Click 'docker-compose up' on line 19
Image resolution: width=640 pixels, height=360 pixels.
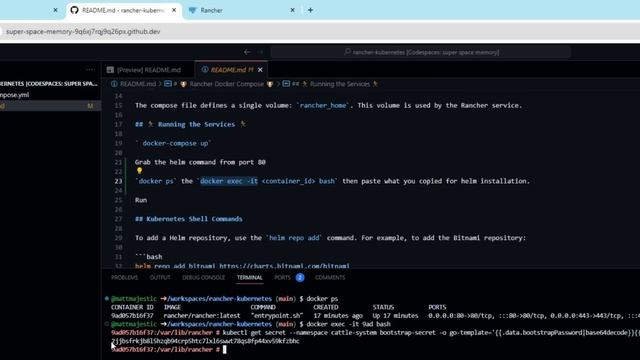pos(176,143)
